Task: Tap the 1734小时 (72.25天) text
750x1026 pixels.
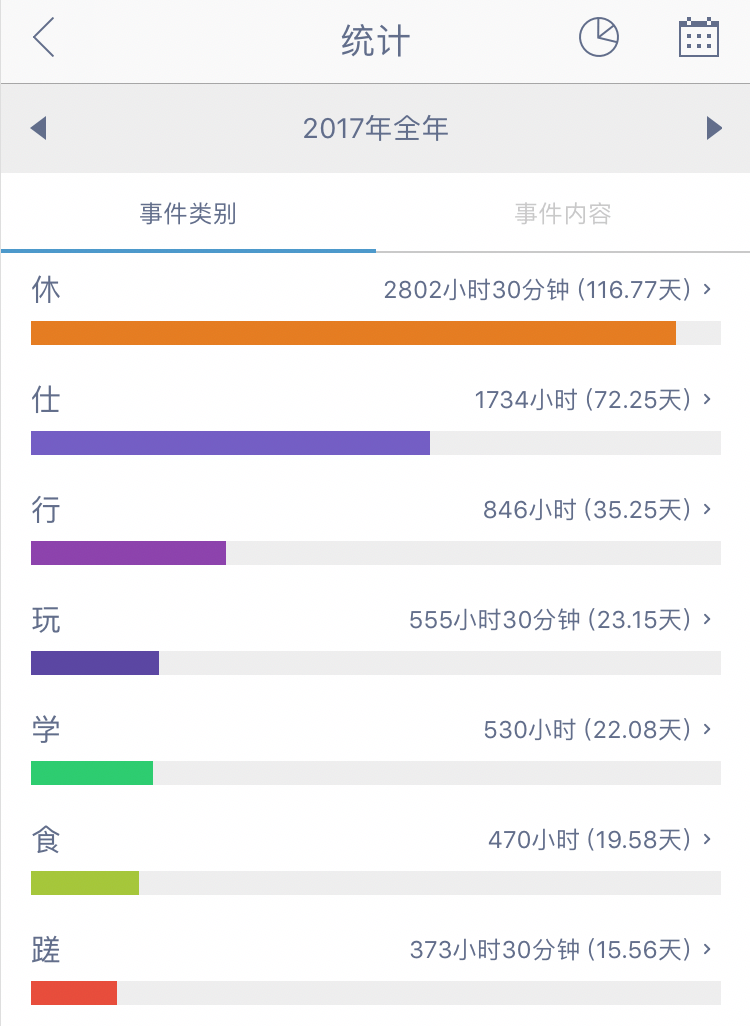Action: [582, 399]
